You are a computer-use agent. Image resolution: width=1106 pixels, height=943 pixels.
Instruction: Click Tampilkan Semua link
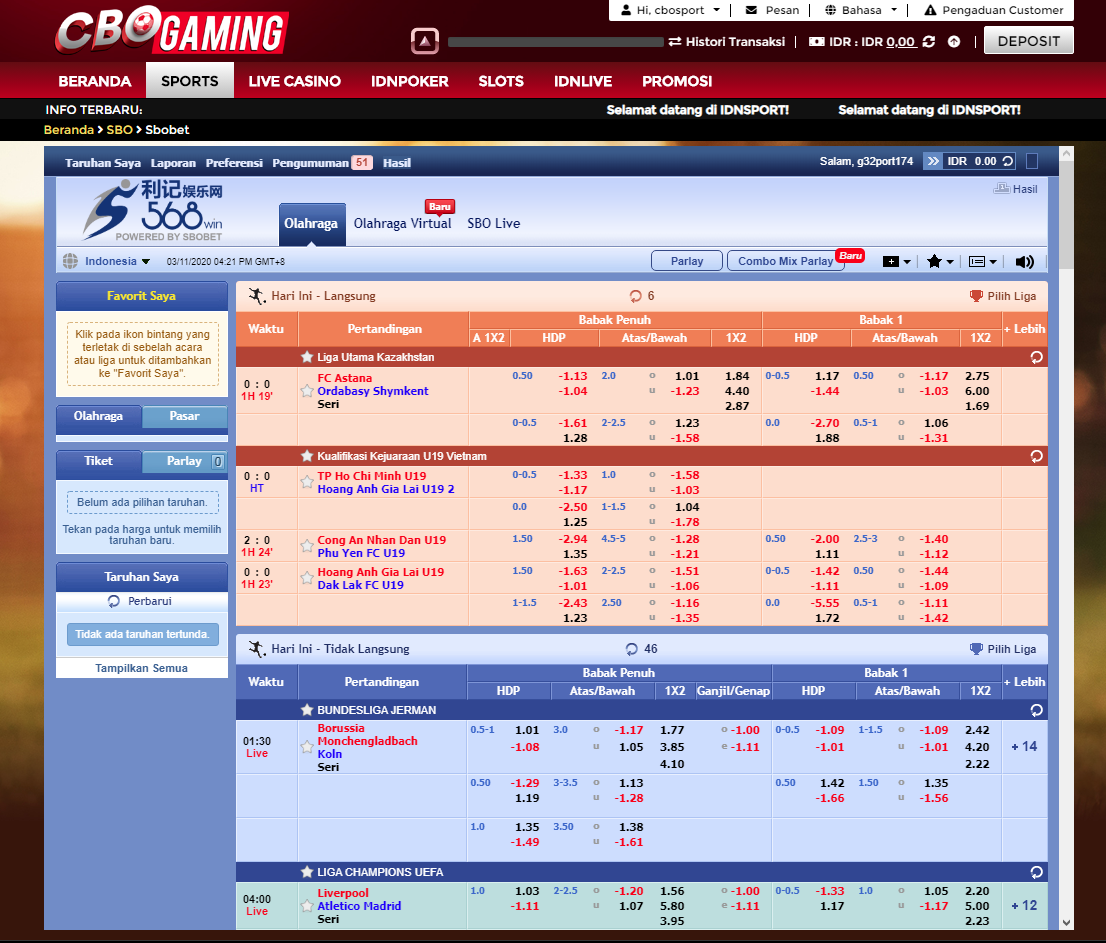[x=142, y=668]
